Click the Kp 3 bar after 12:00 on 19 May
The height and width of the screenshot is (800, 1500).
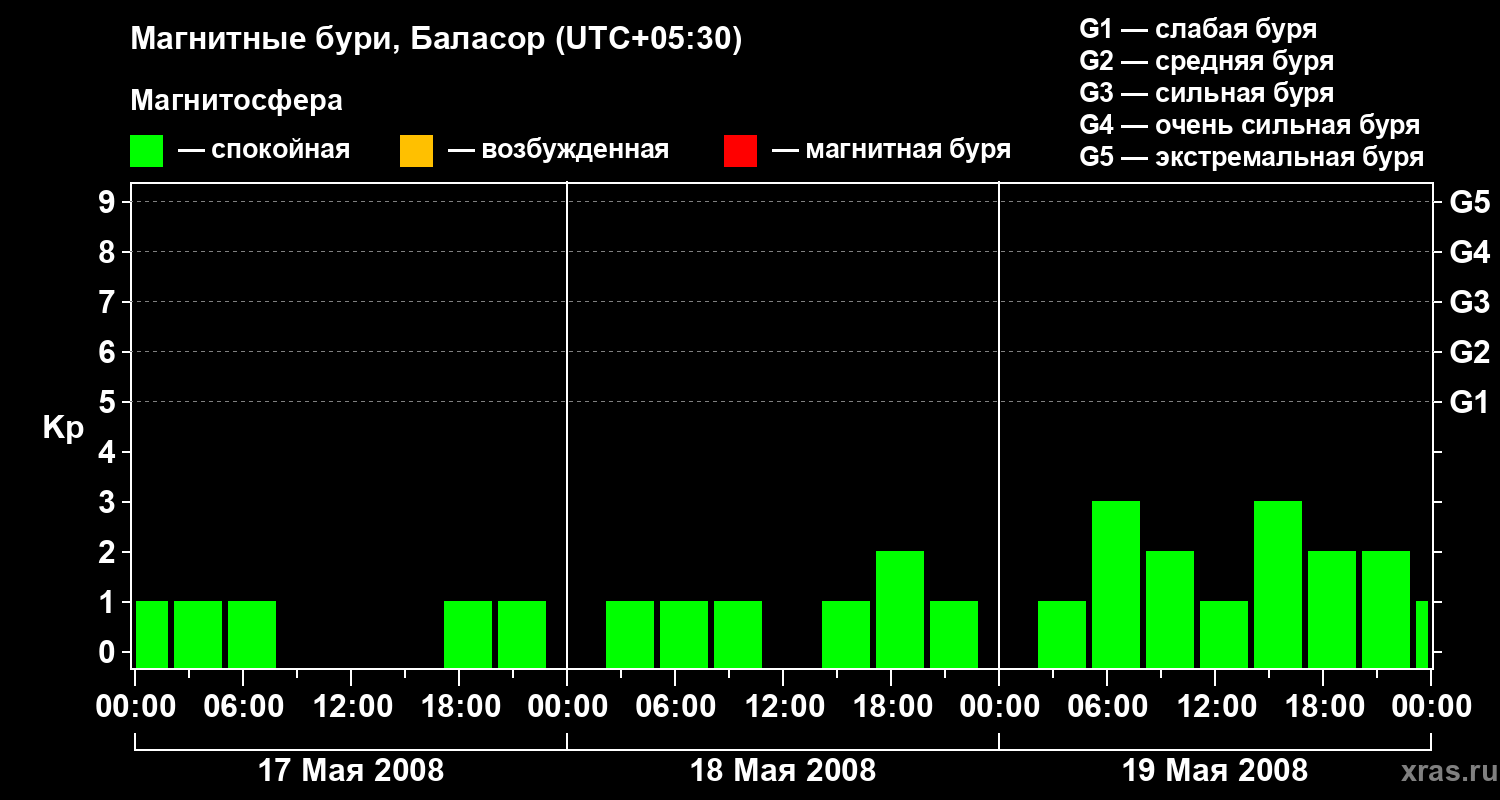1278,585
